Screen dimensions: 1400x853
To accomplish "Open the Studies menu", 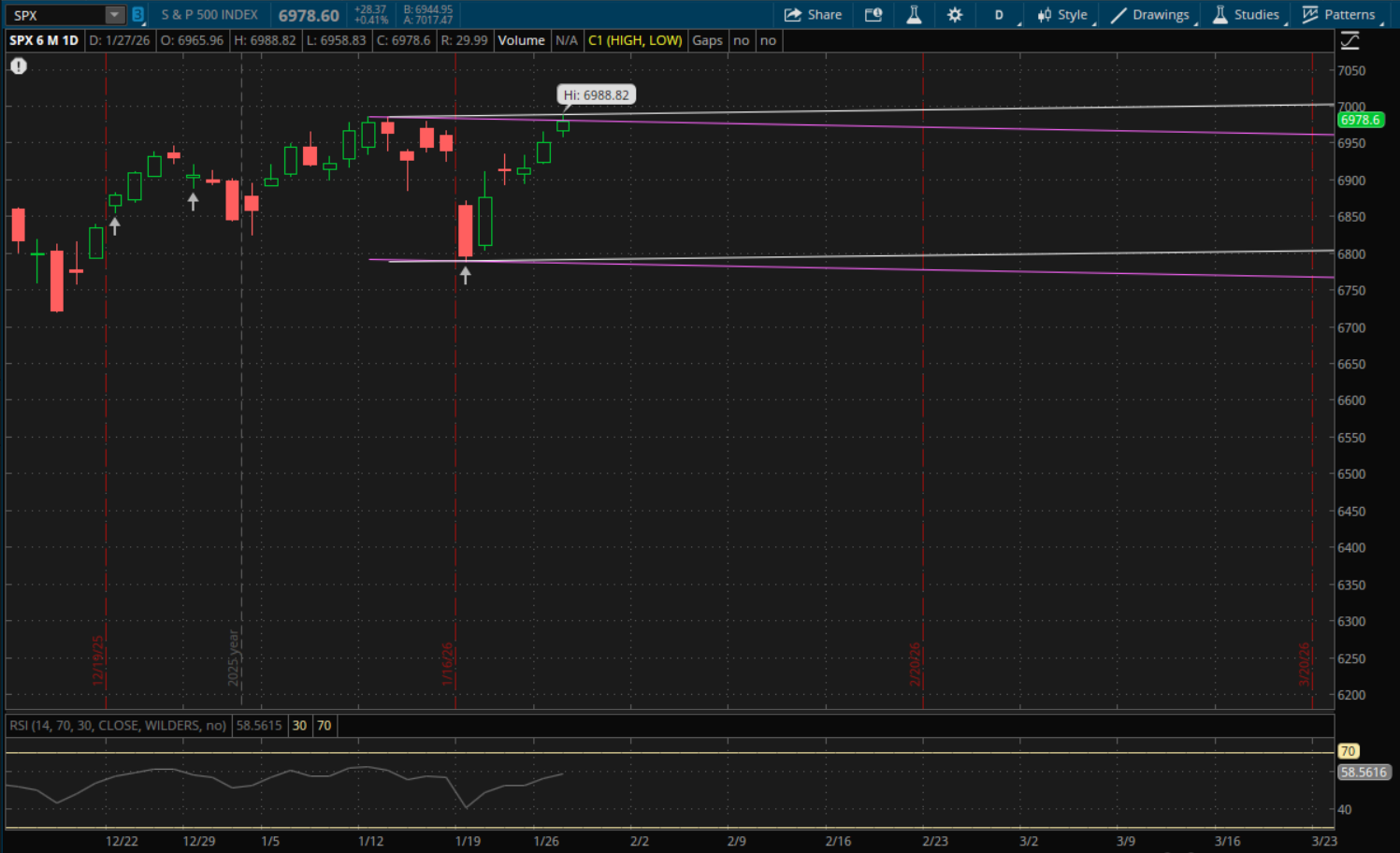I will click(x=1246, y=15).
